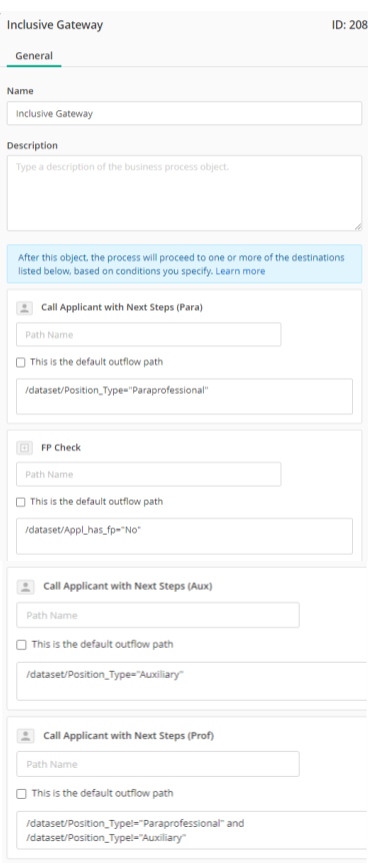Edit the Paraprofessional condition expression box
Image resolution: width=368 pixels, height=865 pixels.
point(184,396)
